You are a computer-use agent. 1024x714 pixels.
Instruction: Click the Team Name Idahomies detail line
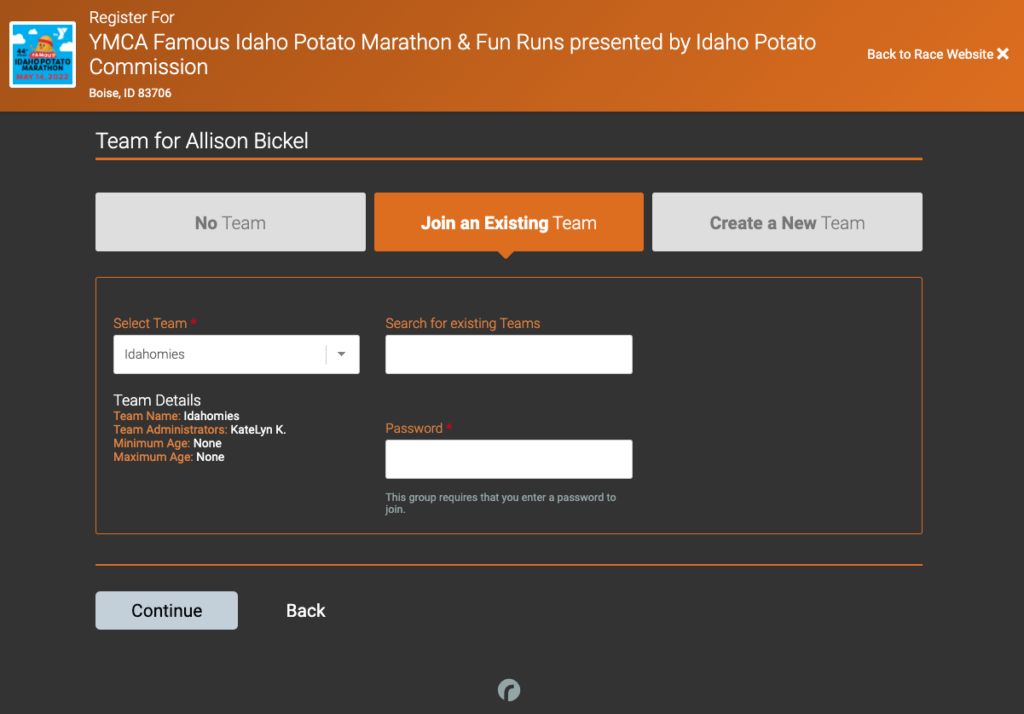point(176,416)
